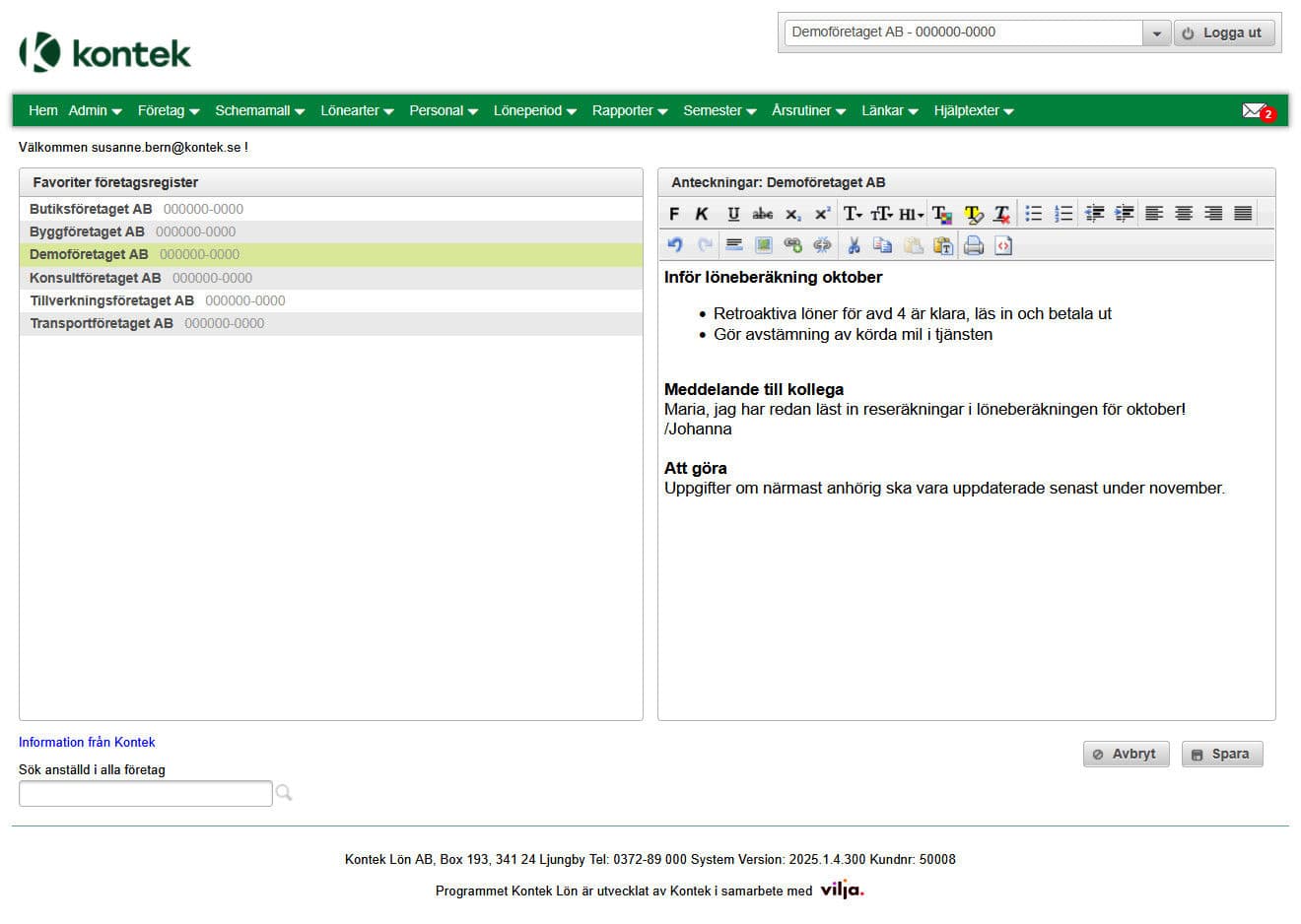Go to Hem in the menu bar
Image resolution: width=1301 pixels, height=924 pixels.
tap(43, 110)
